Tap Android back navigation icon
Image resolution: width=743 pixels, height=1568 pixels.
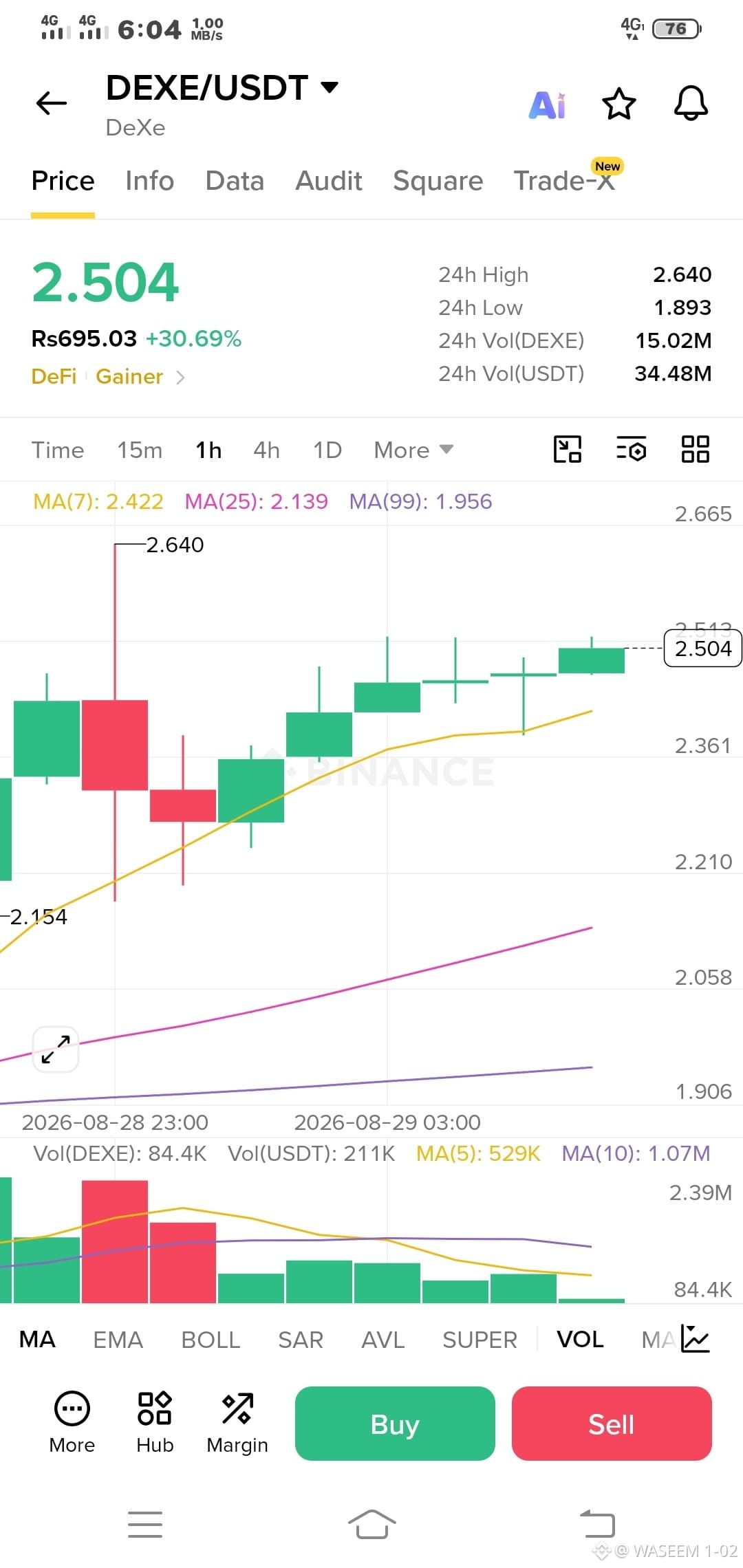pyautogui.click(x=597, y=1523)
